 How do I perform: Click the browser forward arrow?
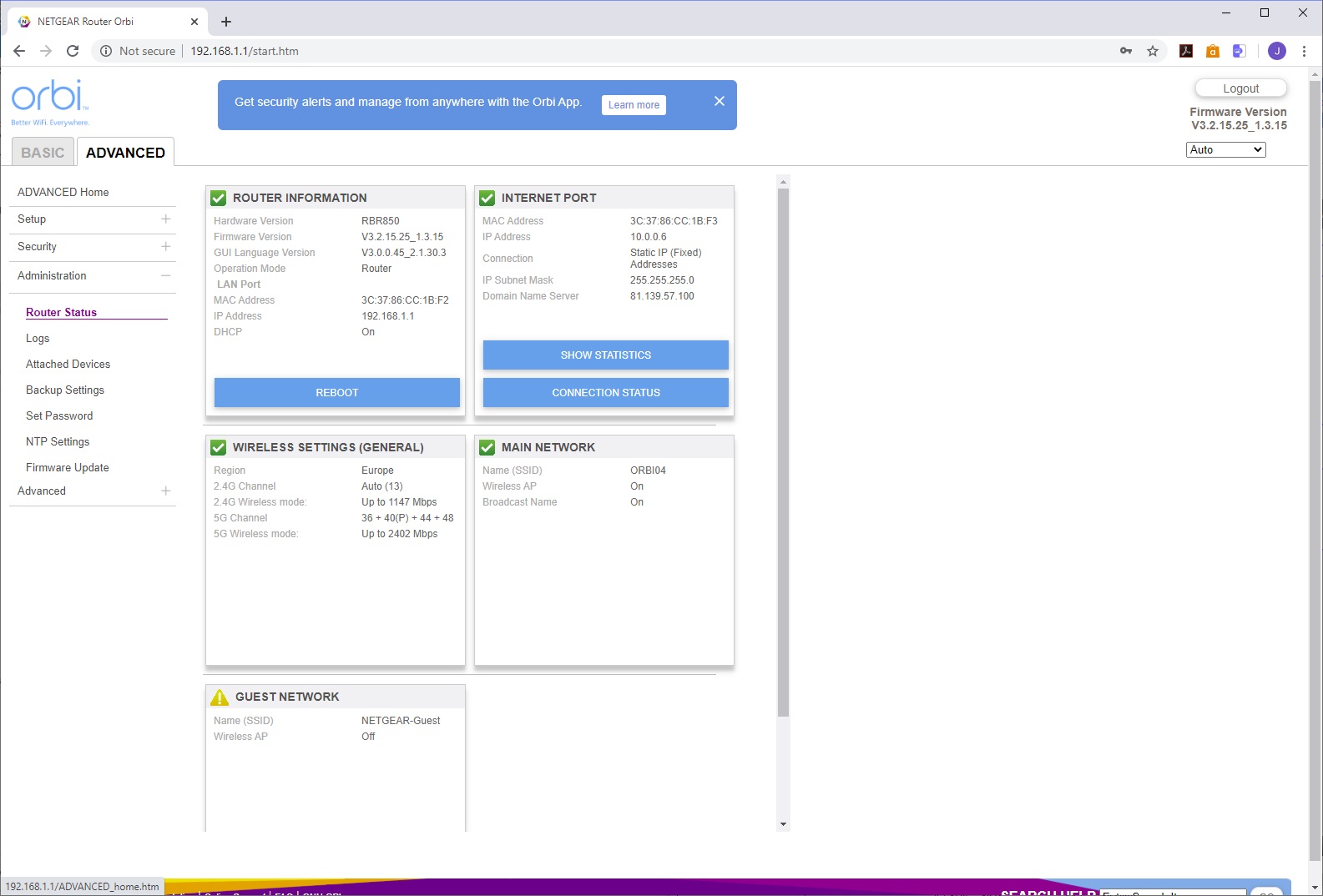tap(46, 51)
